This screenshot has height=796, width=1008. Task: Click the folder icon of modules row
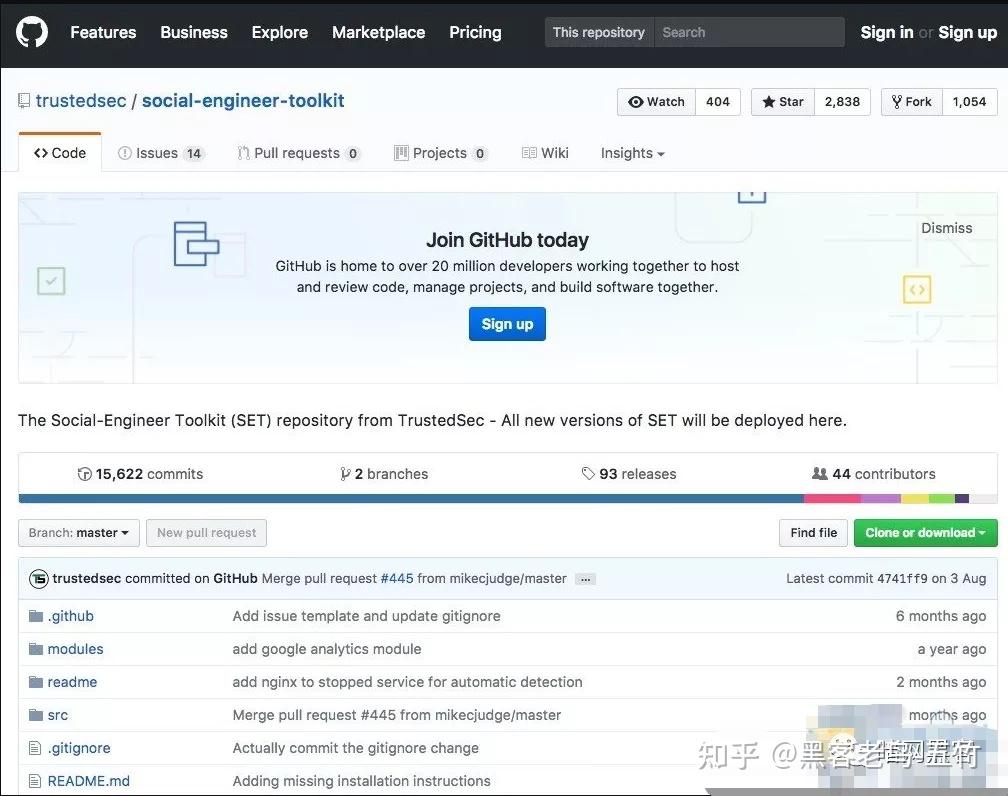click(36, 649)
